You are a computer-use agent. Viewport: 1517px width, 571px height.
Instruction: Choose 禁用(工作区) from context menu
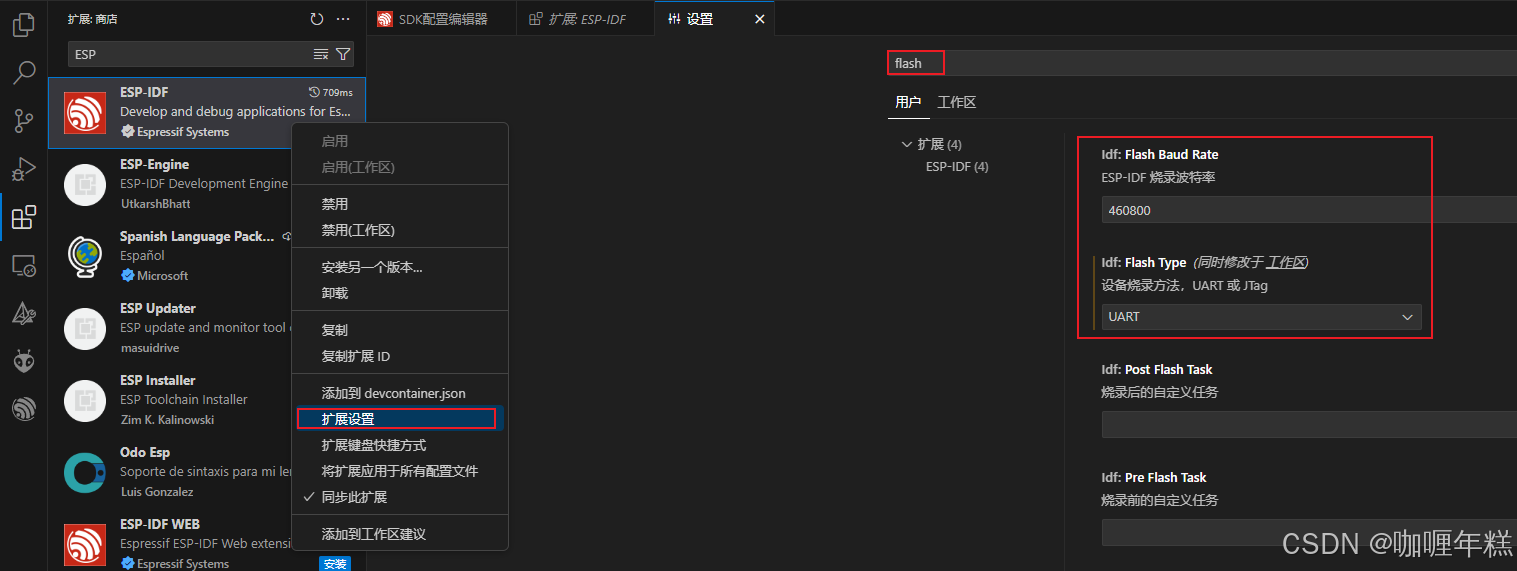pyautogui.click(x=400, y=230)
